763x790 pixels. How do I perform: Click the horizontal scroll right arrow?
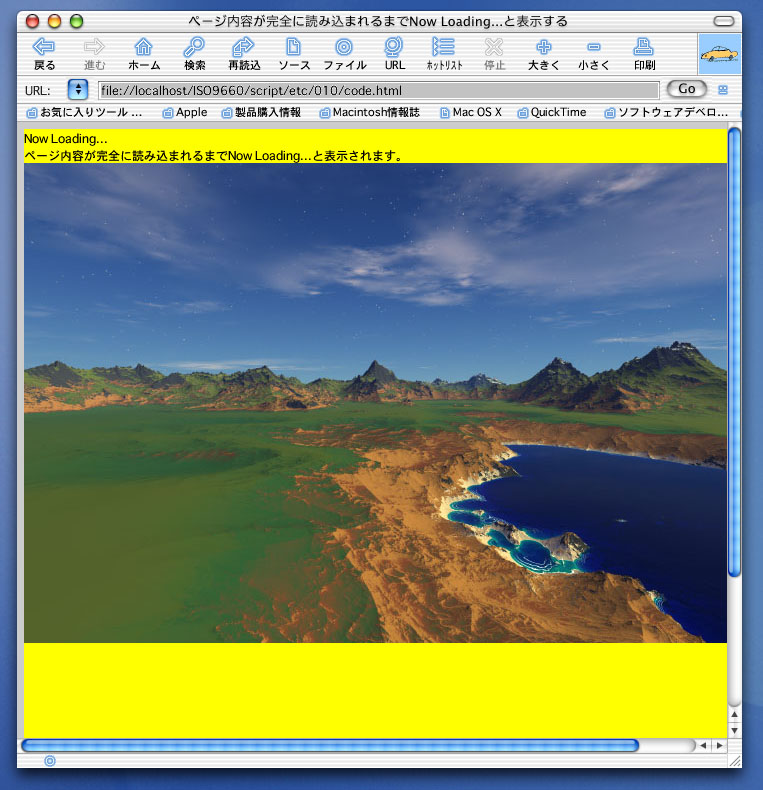[x=719, y=746]
